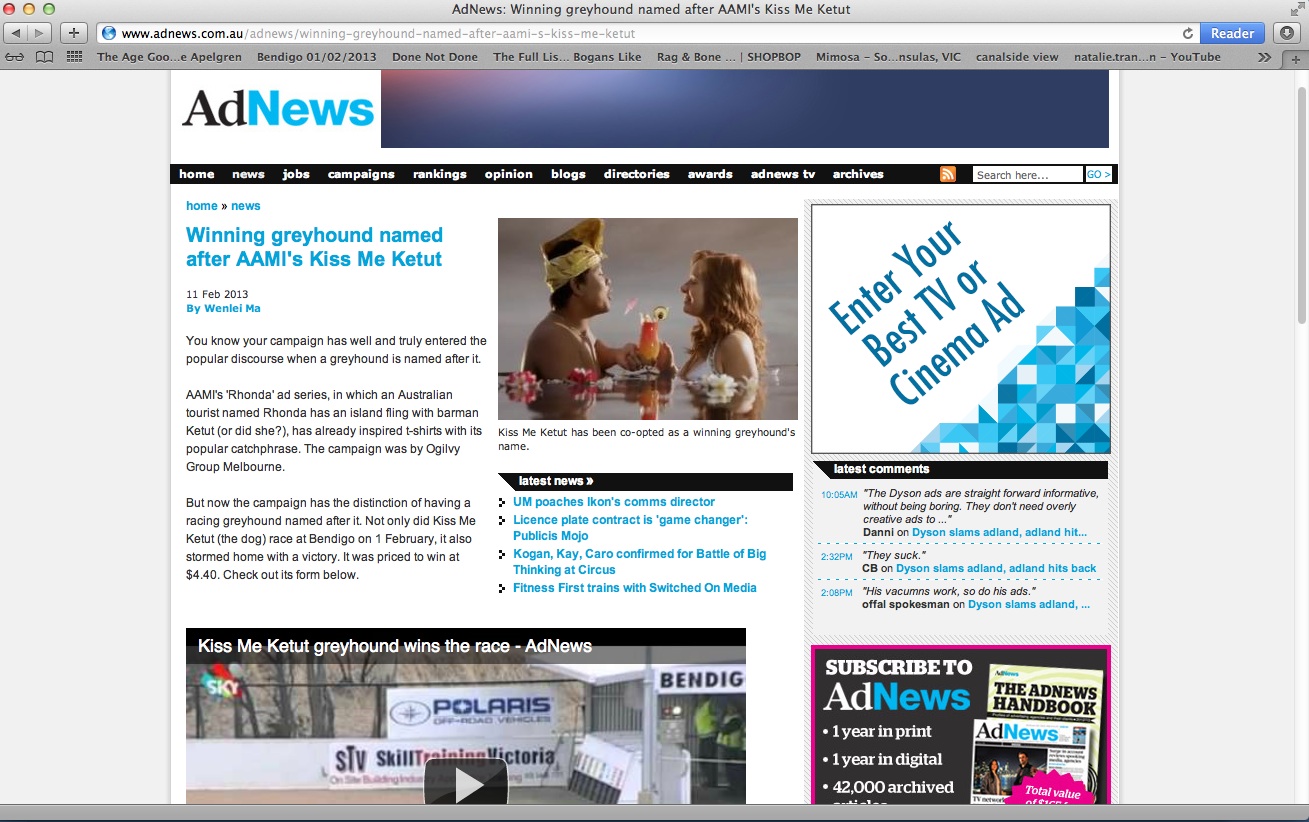The height and width of the screenshot is (822, 1309).
Task: Play the Kiss Me Ketut greyhound video
Action: point(466,784)
